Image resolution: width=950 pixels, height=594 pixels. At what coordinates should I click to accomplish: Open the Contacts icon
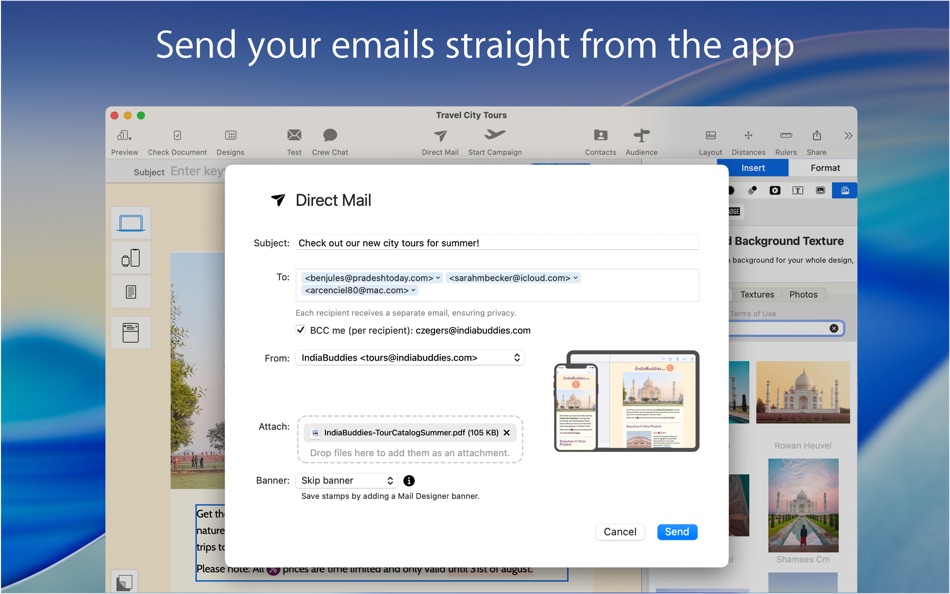[600, 135]
